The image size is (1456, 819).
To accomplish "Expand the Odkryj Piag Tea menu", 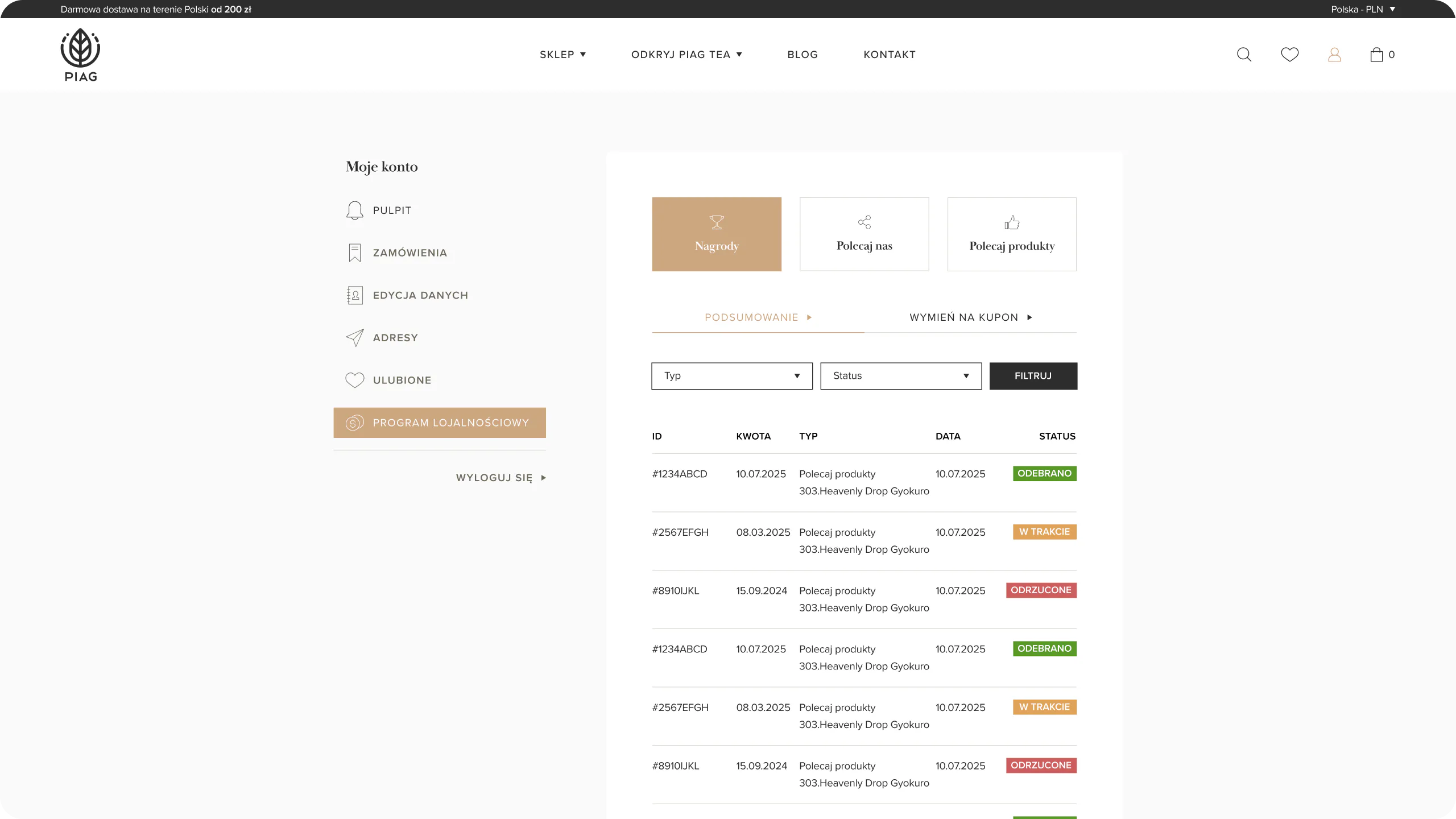I will point(686,55).
